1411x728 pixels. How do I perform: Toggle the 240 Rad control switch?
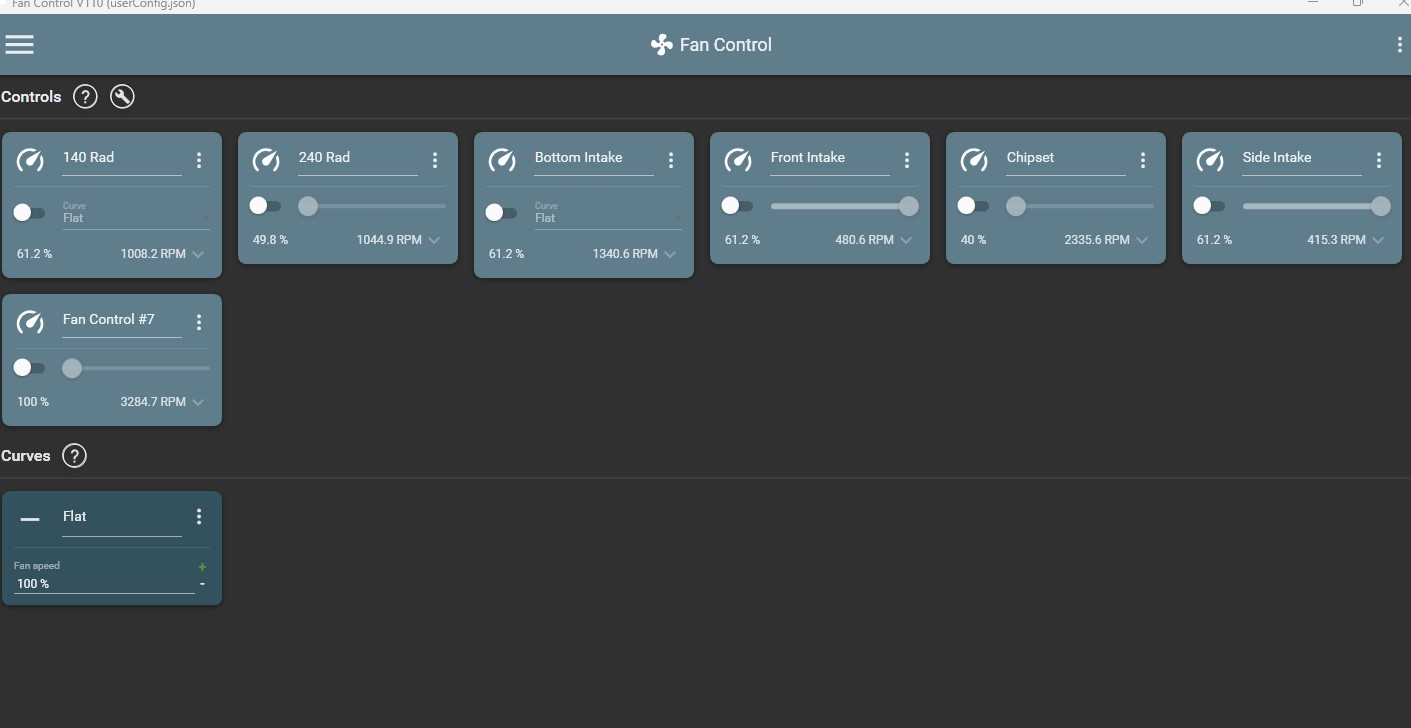[x=265, y=206]
